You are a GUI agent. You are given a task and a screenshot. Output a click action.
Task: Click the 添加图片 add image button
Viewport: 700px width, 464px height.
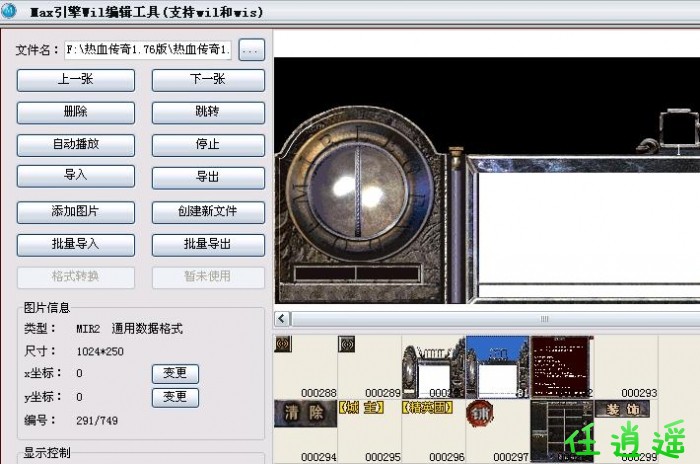(x=76, y=212)
